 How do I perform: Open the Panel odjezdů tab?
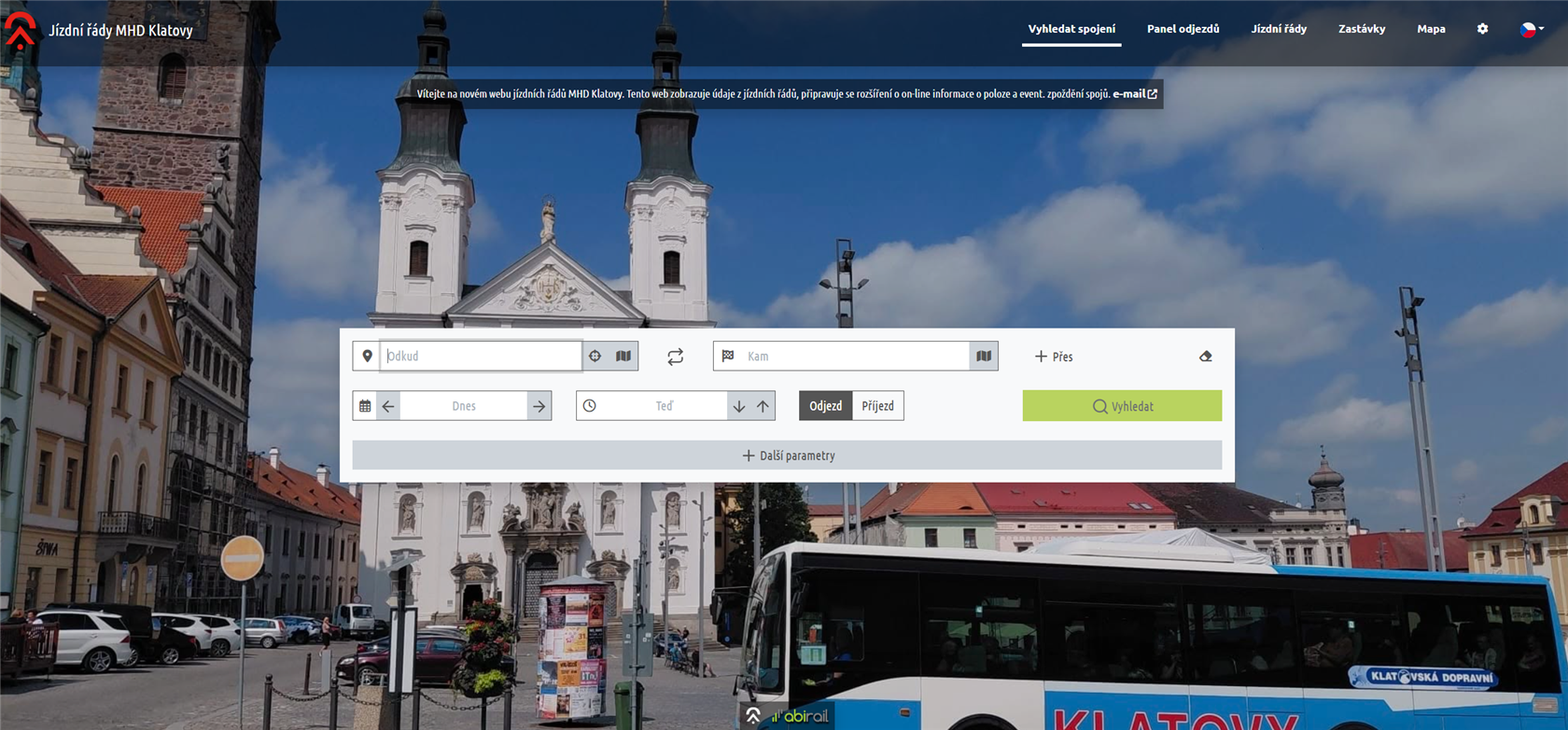1183,29
